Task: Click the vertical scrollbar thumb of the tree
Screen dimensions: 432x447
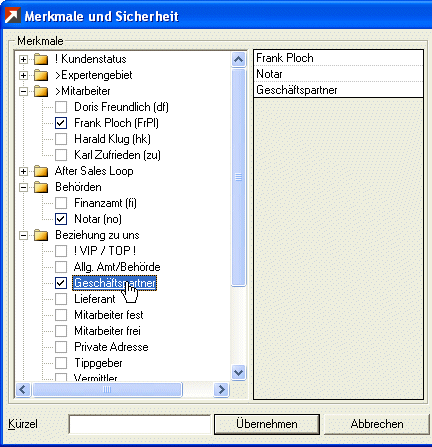Action: pyautogui.click(x=238, y=177)
